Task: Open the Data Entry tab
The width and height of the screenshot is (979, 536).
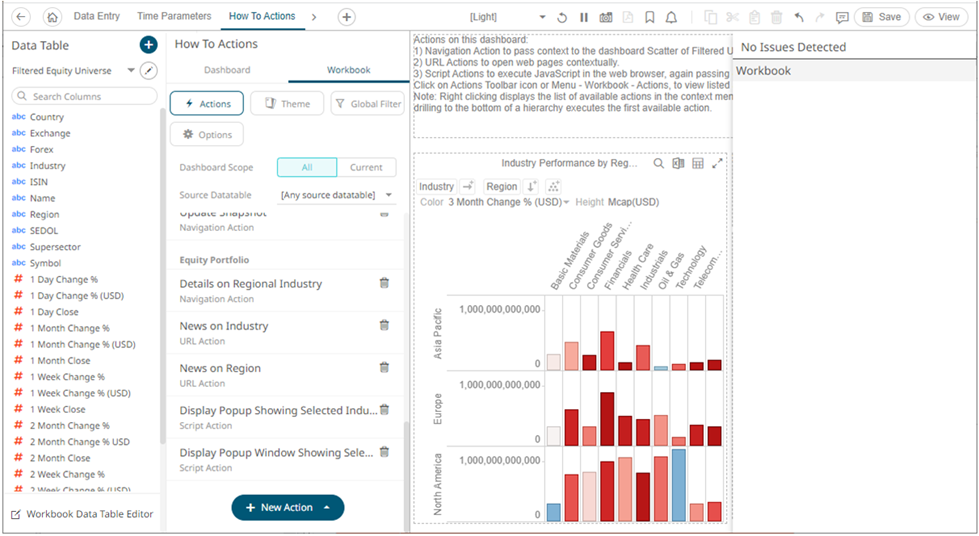Action: click(x=97, y=16)
